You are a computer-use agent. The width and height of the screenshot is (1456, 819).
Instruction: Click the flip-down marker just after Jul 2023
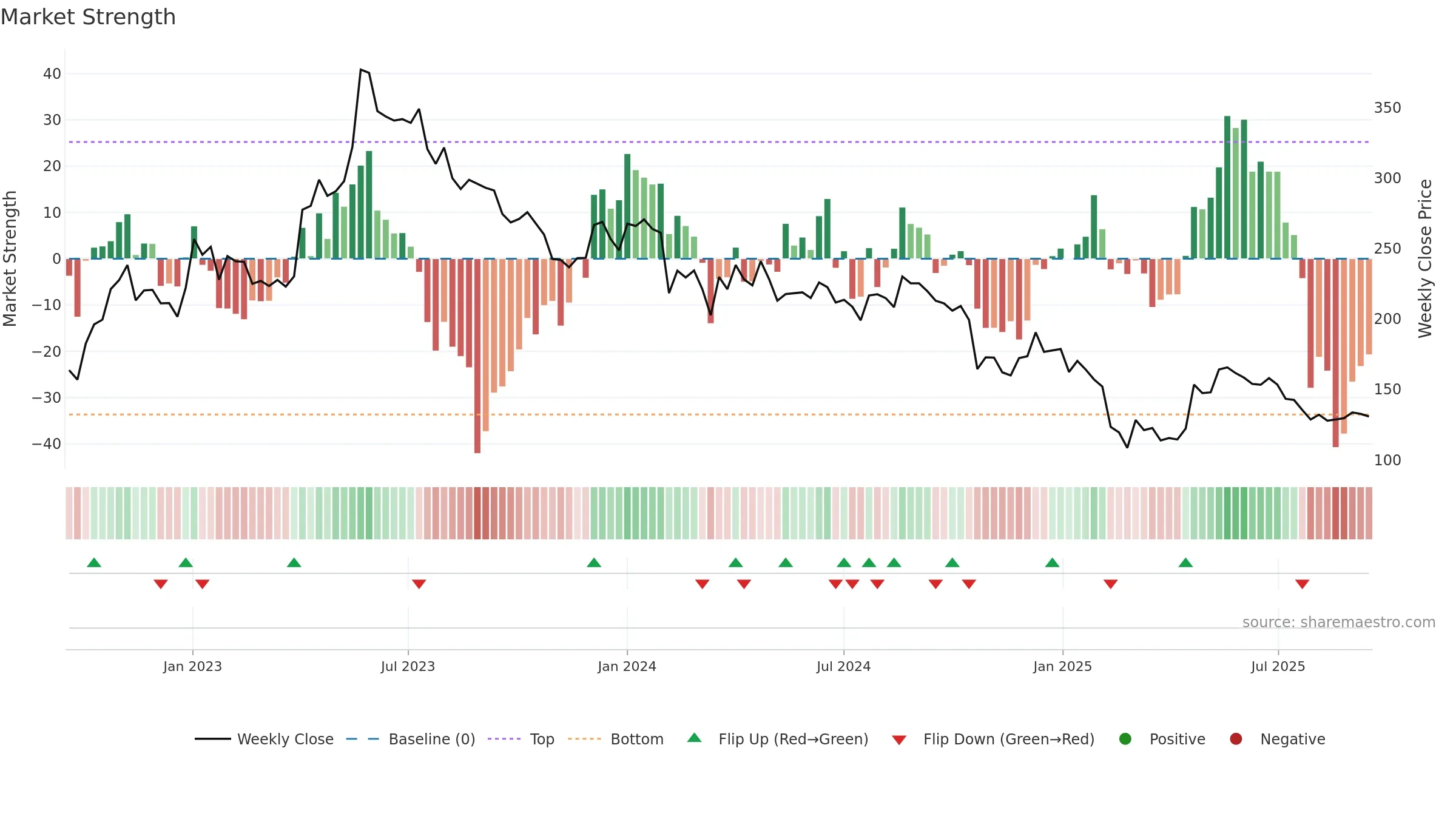[419, 584]
